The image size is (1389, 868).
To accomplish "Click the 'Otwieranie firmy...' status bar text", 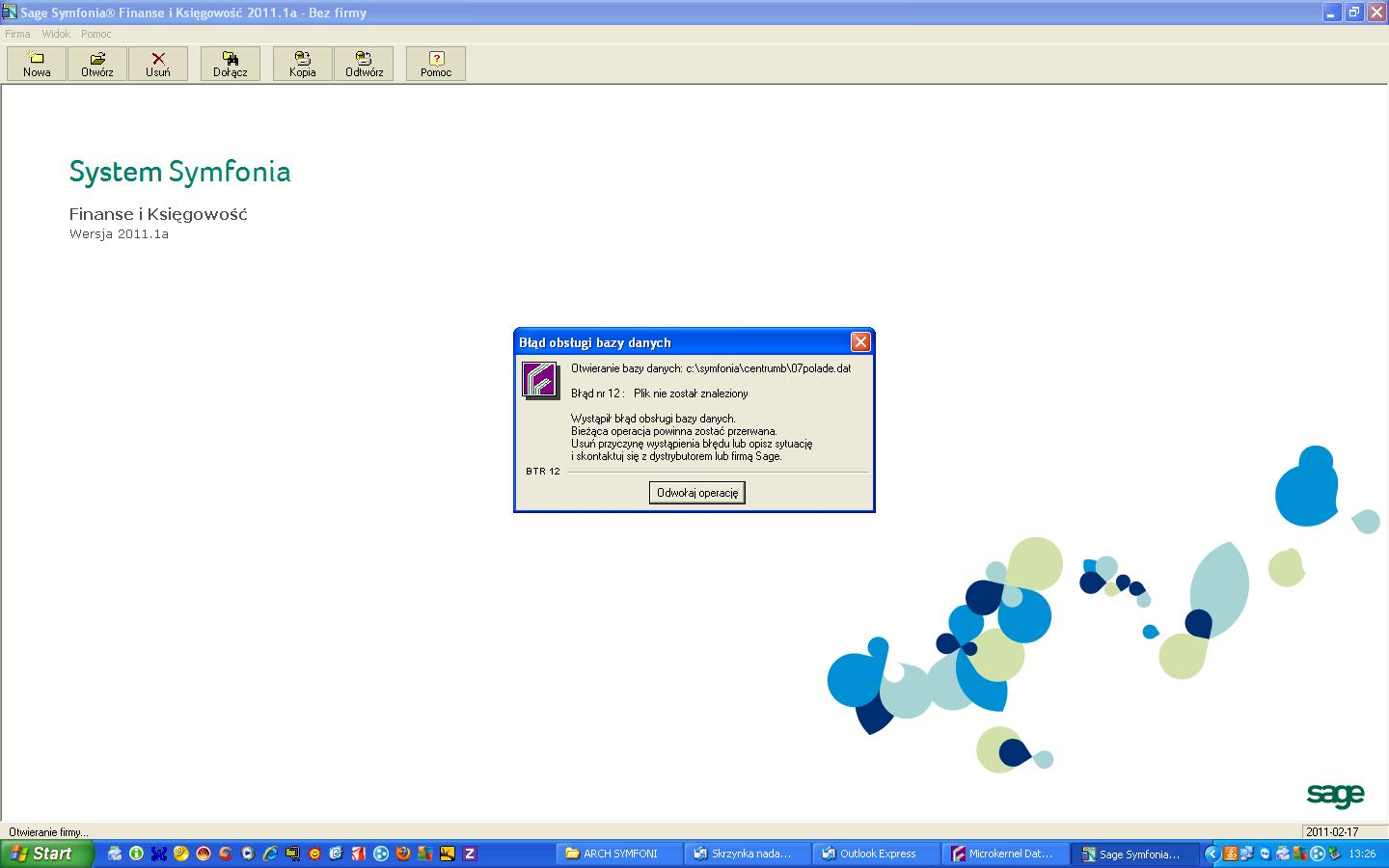I will (48, 831).
